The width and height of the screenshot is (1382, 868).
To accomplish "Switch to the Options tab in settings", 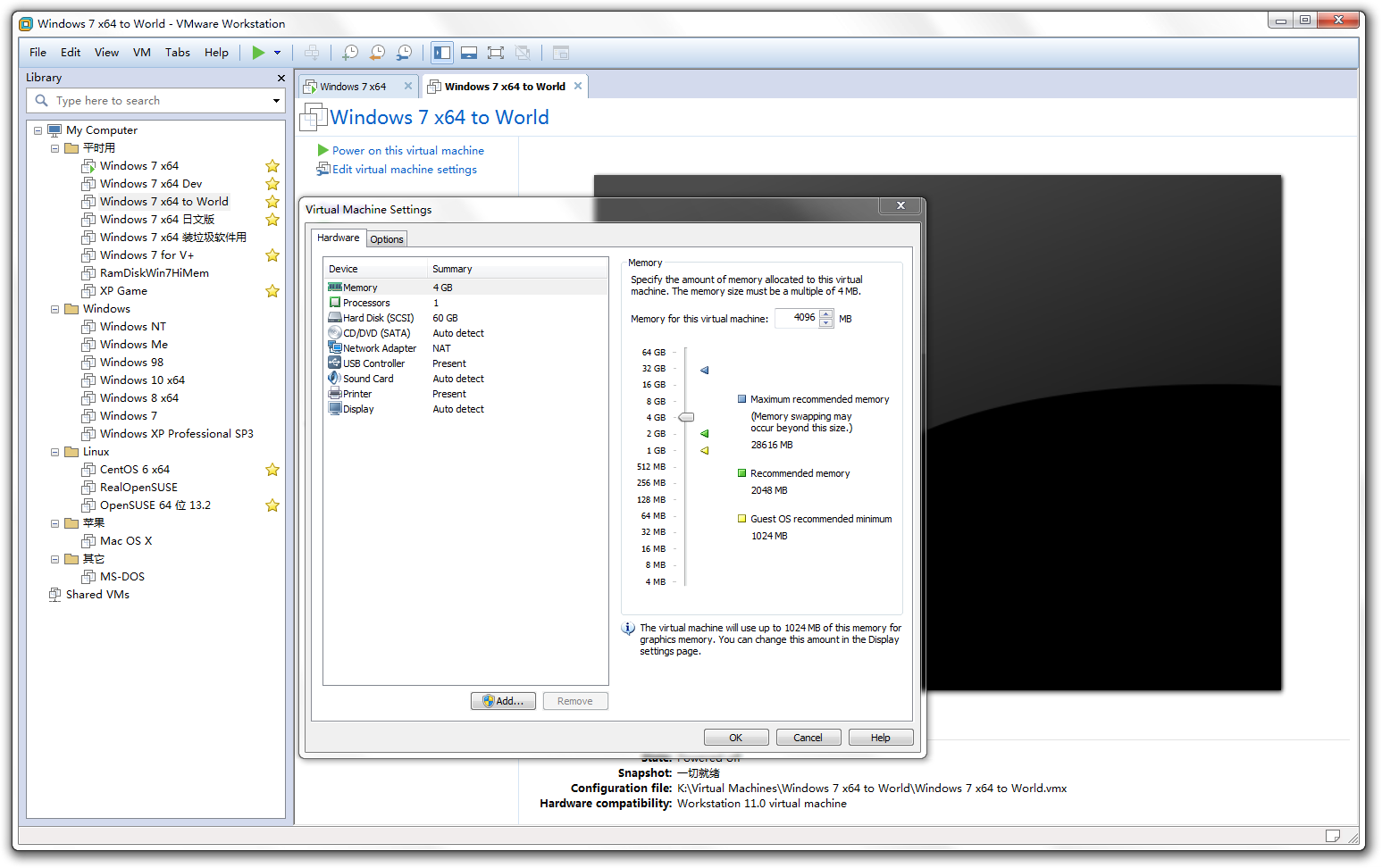I will point(387,239).
